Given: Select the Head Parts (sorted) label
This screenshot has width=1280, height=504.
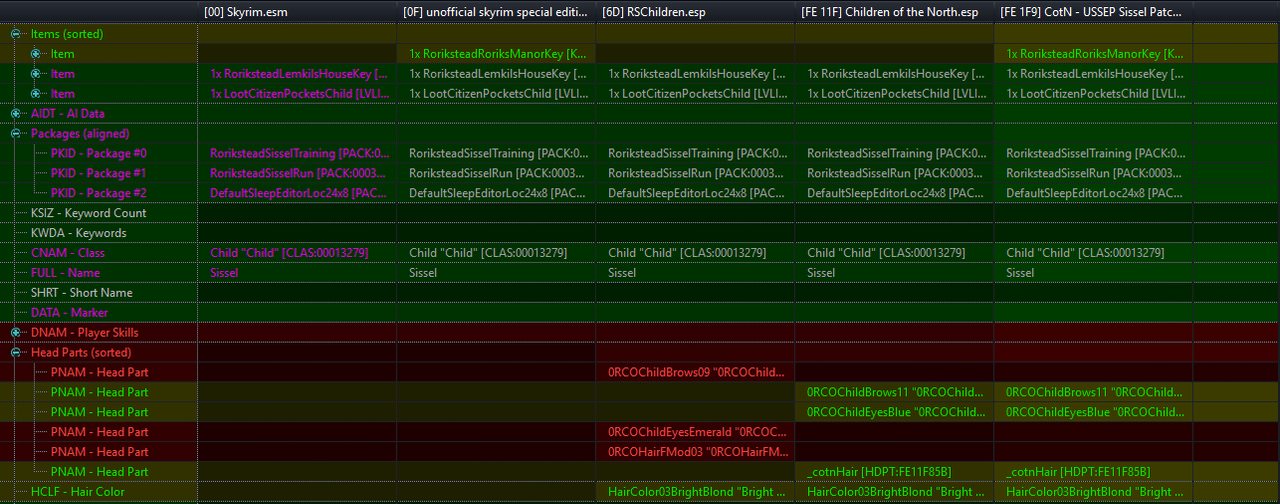Looking at the screenshot, I should coord(81,353).
